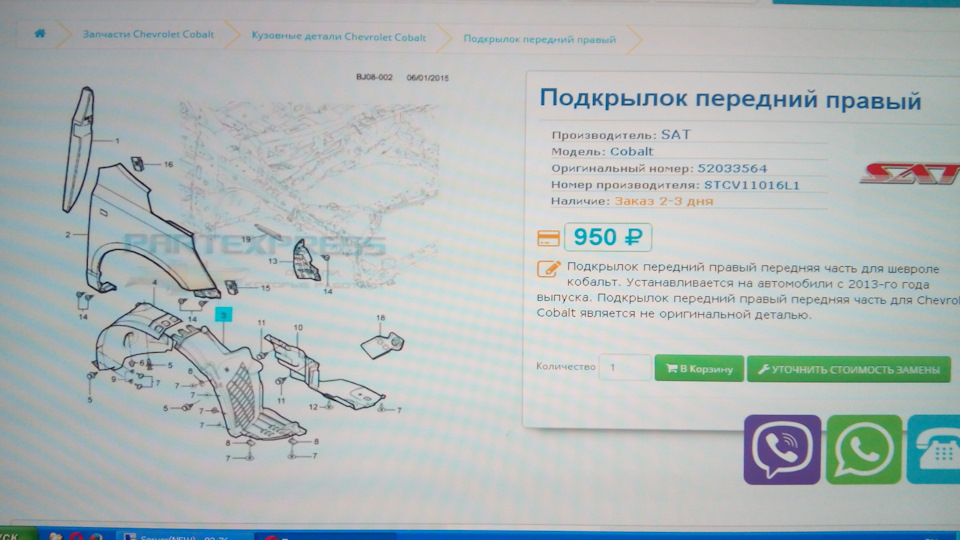960x540 pixels.
Task: Select highlighted part number 3 in diagram
Action: pos(223,315)
